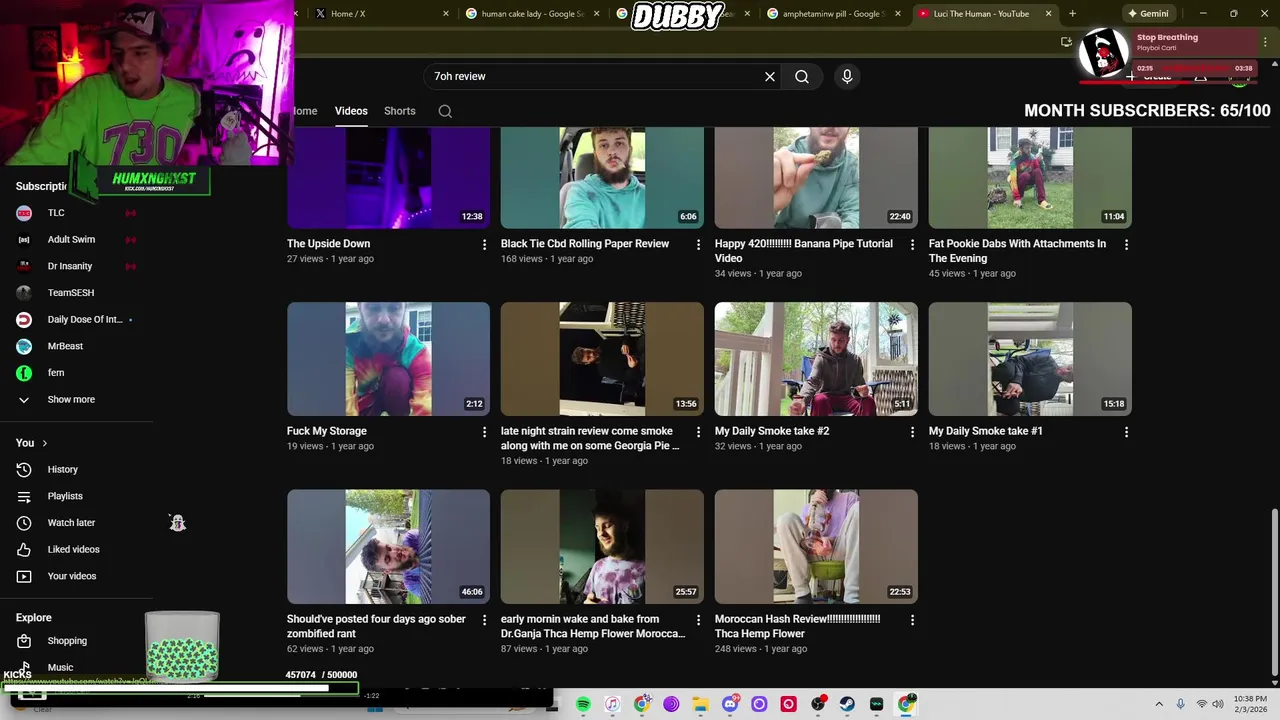Viewport: 1280px width, 720px height.
Task: Open Your videos page
Action: click(70, 576)
